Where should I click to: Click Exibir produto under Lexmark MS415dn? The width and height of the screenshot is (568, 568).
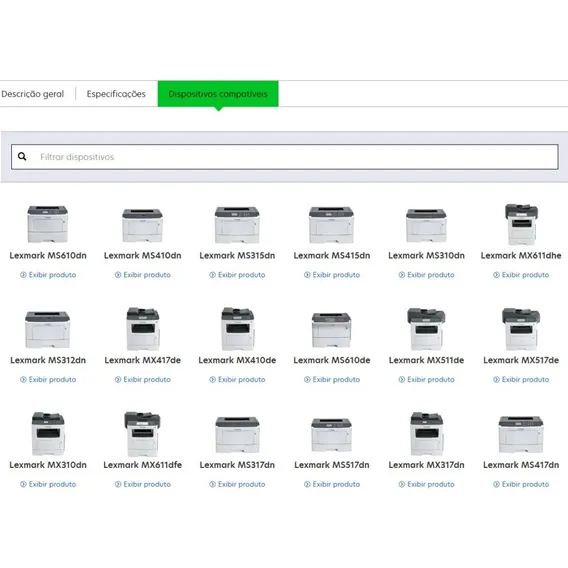coord(332,275)
